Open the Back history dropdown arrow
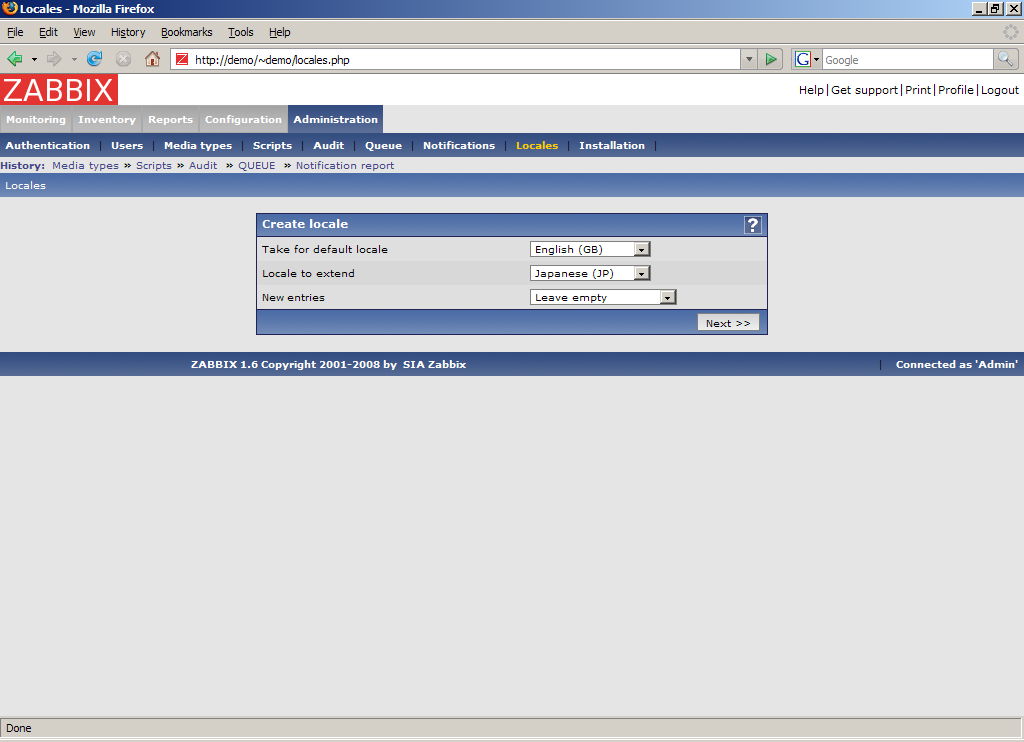This screenshot has width=1024, height=742. click(x=34, y=59)
